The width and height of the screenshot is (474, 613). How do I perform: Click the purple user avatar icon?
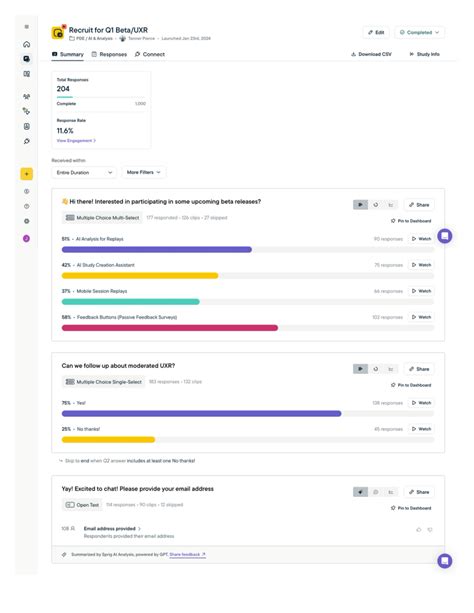(27, 238)
